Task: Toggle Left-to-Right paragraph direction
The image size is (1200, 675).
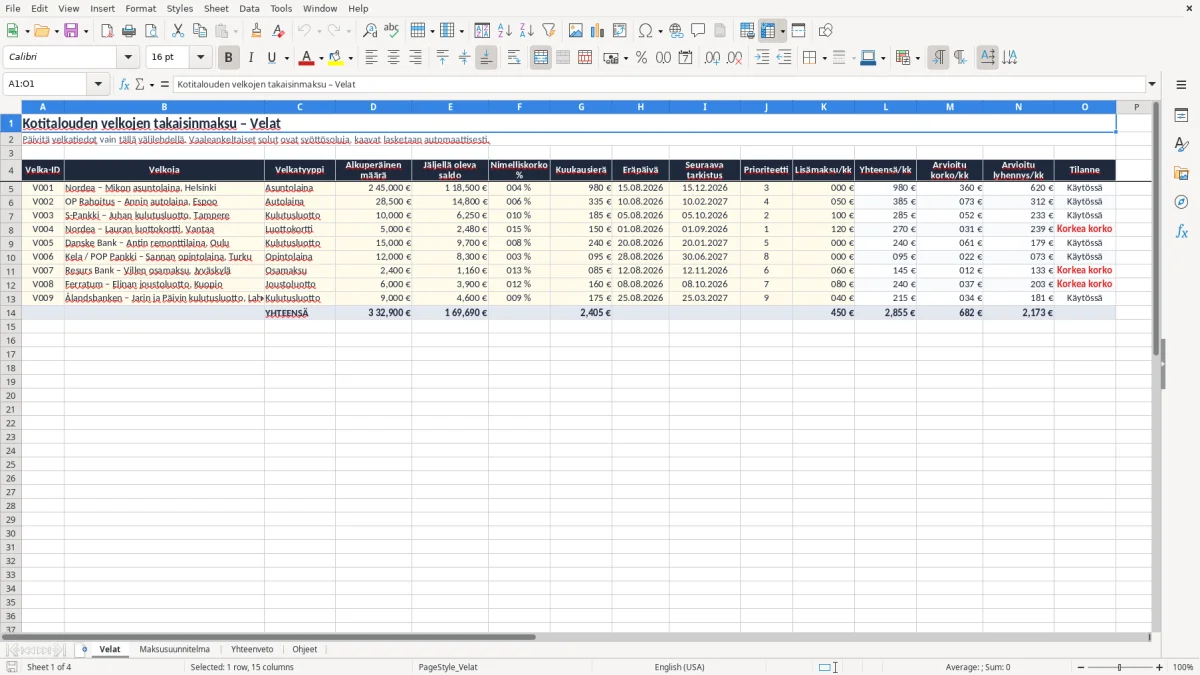Action: click(938, 58)
